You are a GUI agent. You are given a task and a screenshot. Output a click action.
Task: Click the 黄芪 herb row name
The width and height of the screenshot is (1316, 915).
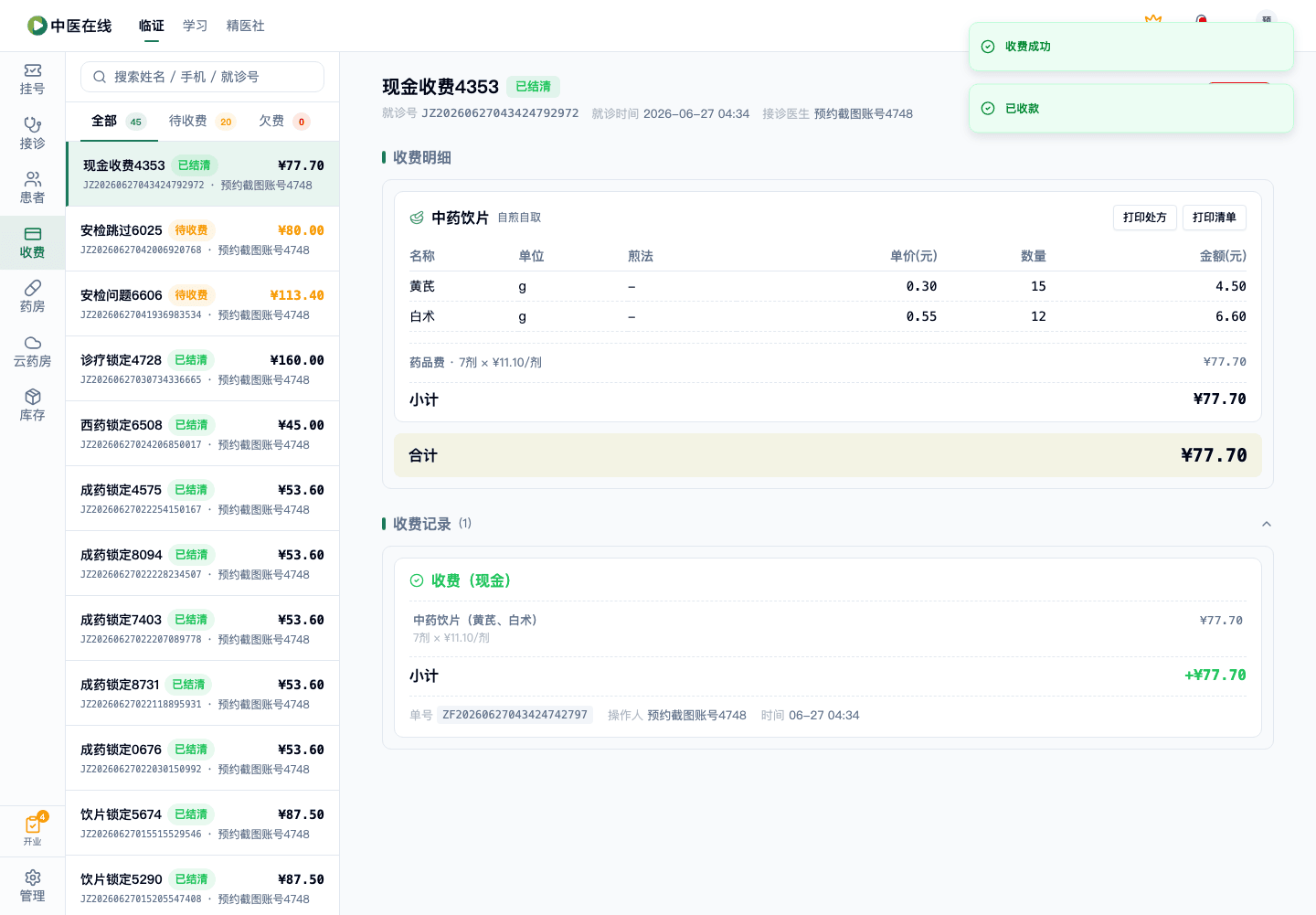click(422, 286)
